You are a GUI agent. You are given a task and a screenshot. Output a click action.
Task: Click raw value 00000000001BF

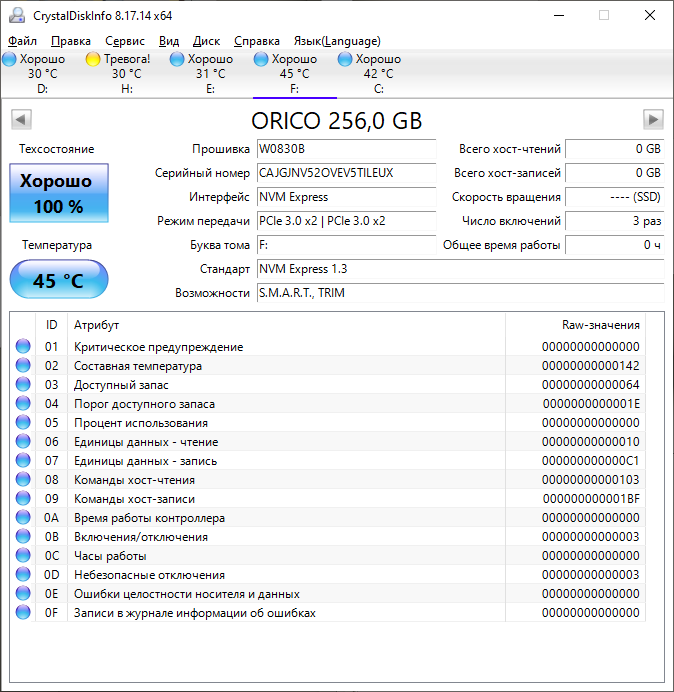(x=591, y=498)
